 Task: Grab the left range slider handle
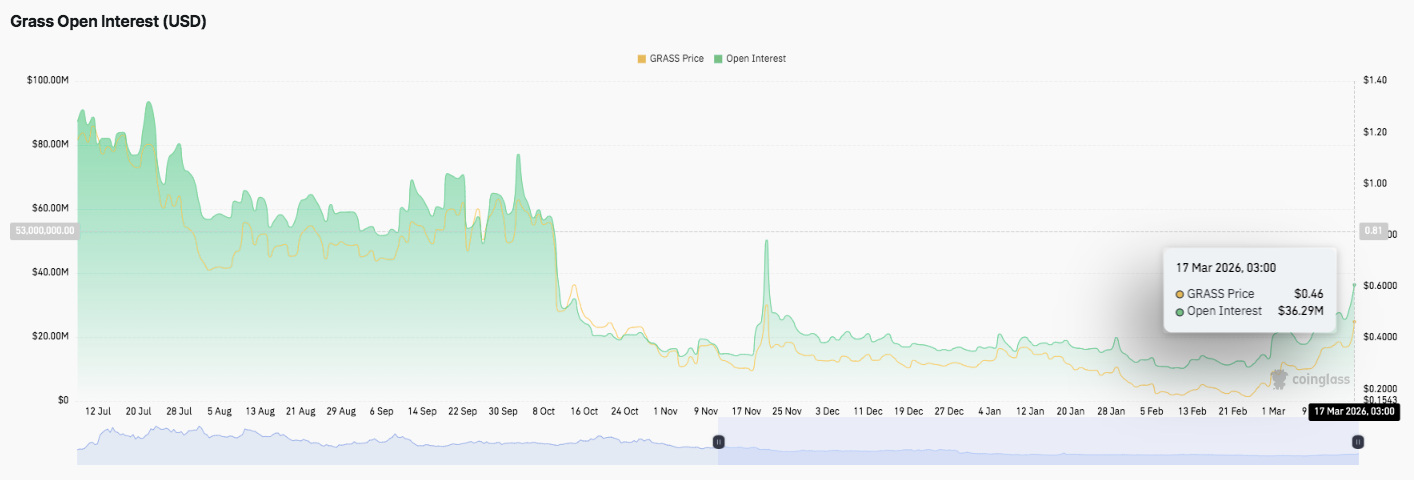718,441
